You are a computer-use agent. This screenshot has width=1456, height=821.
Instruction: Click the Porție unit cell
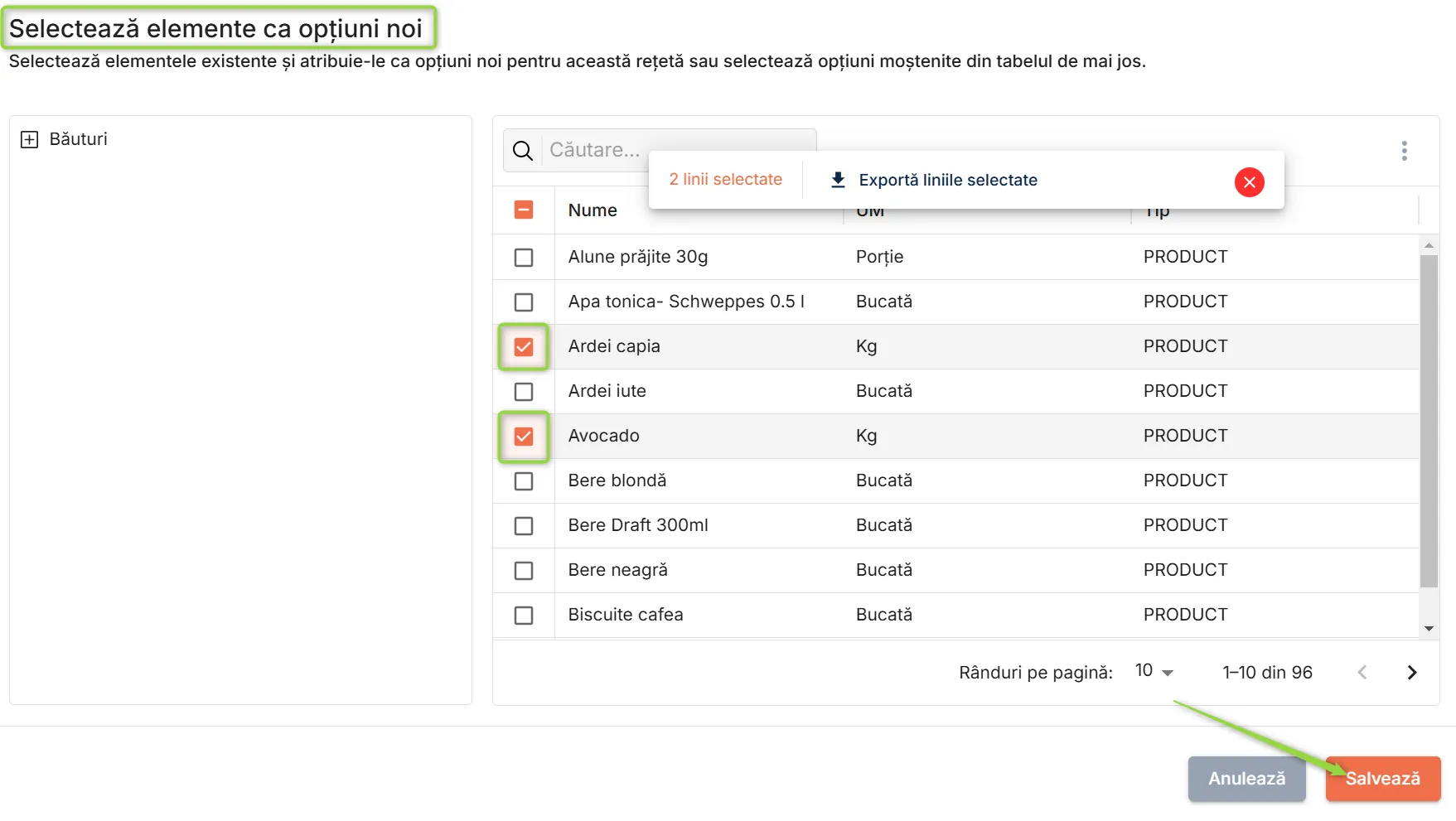(880, 257)
